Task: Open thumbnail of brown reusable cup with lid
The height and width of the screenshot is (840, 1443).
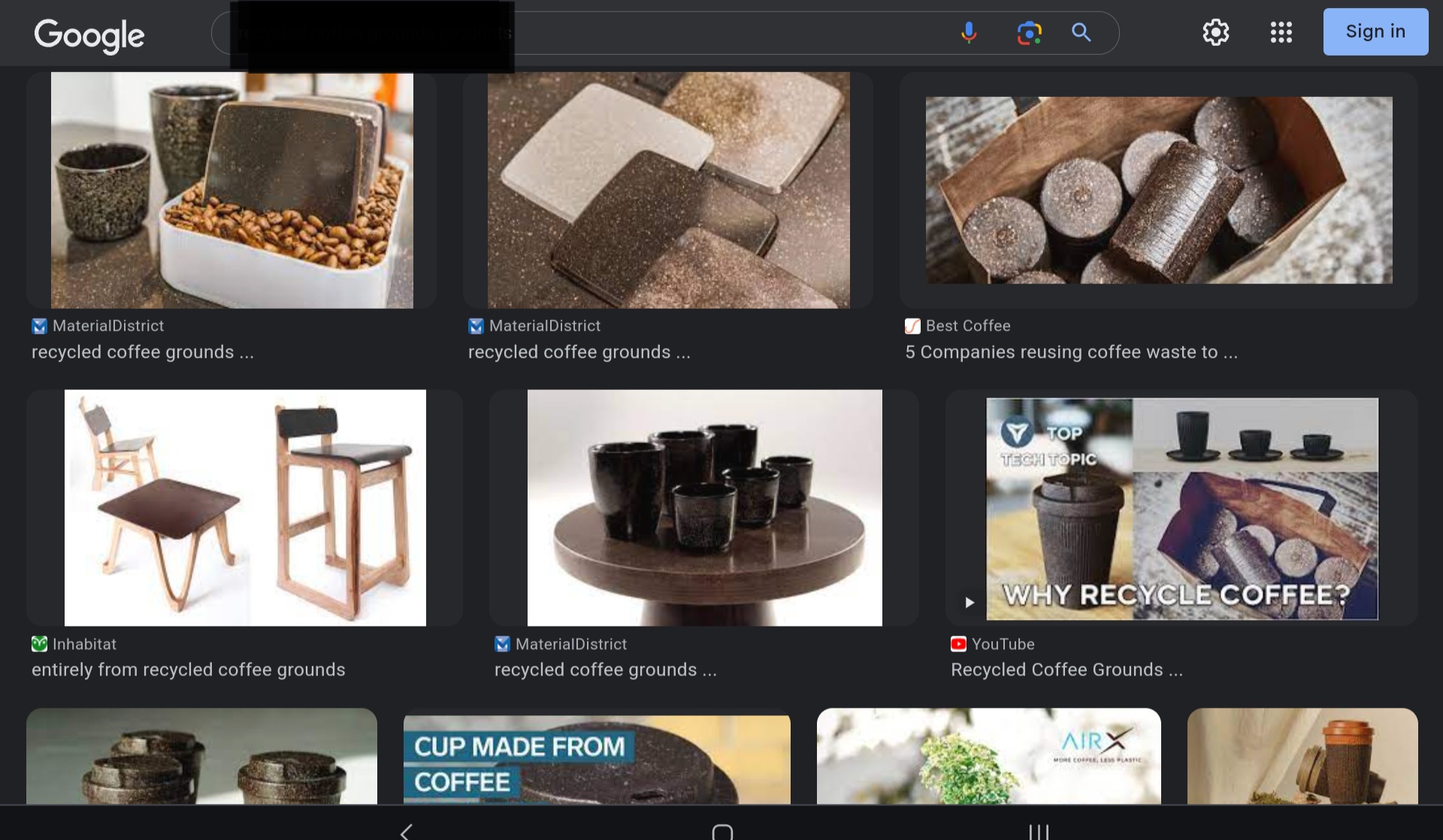Action: point(1302,757)
